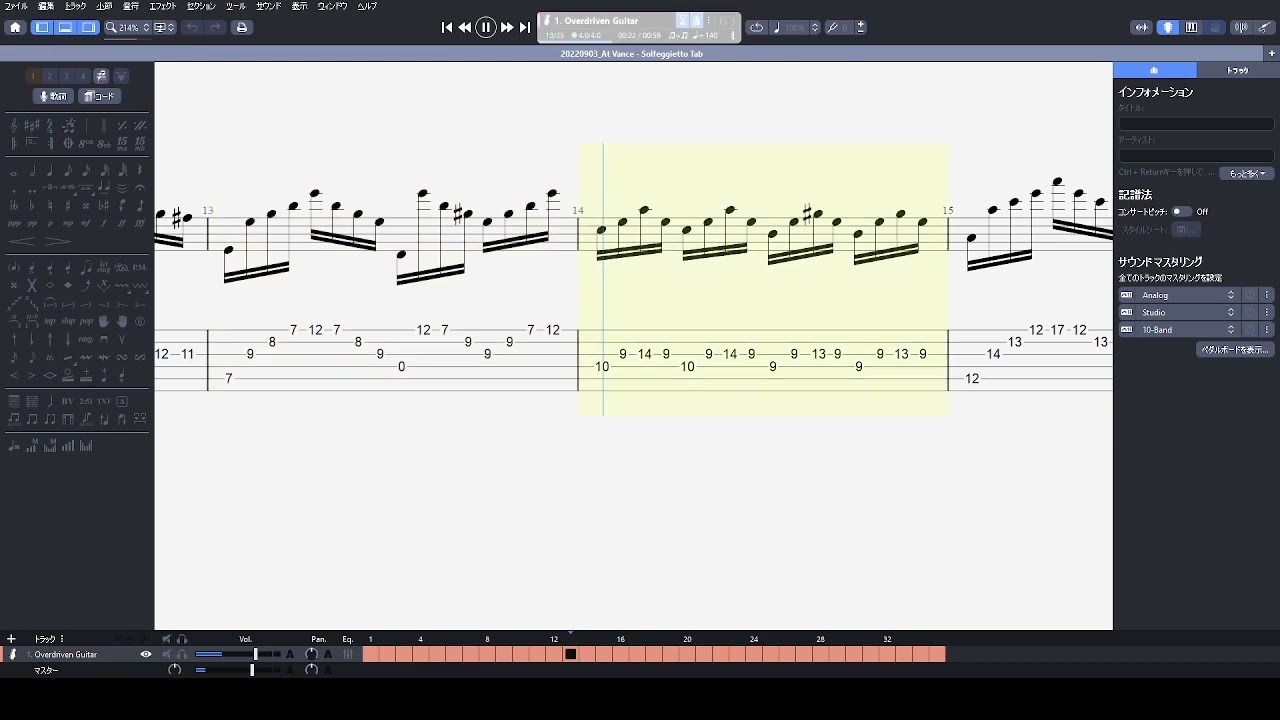
Task: Open the 214% zoom level dropdown
Action: [128, 27]
